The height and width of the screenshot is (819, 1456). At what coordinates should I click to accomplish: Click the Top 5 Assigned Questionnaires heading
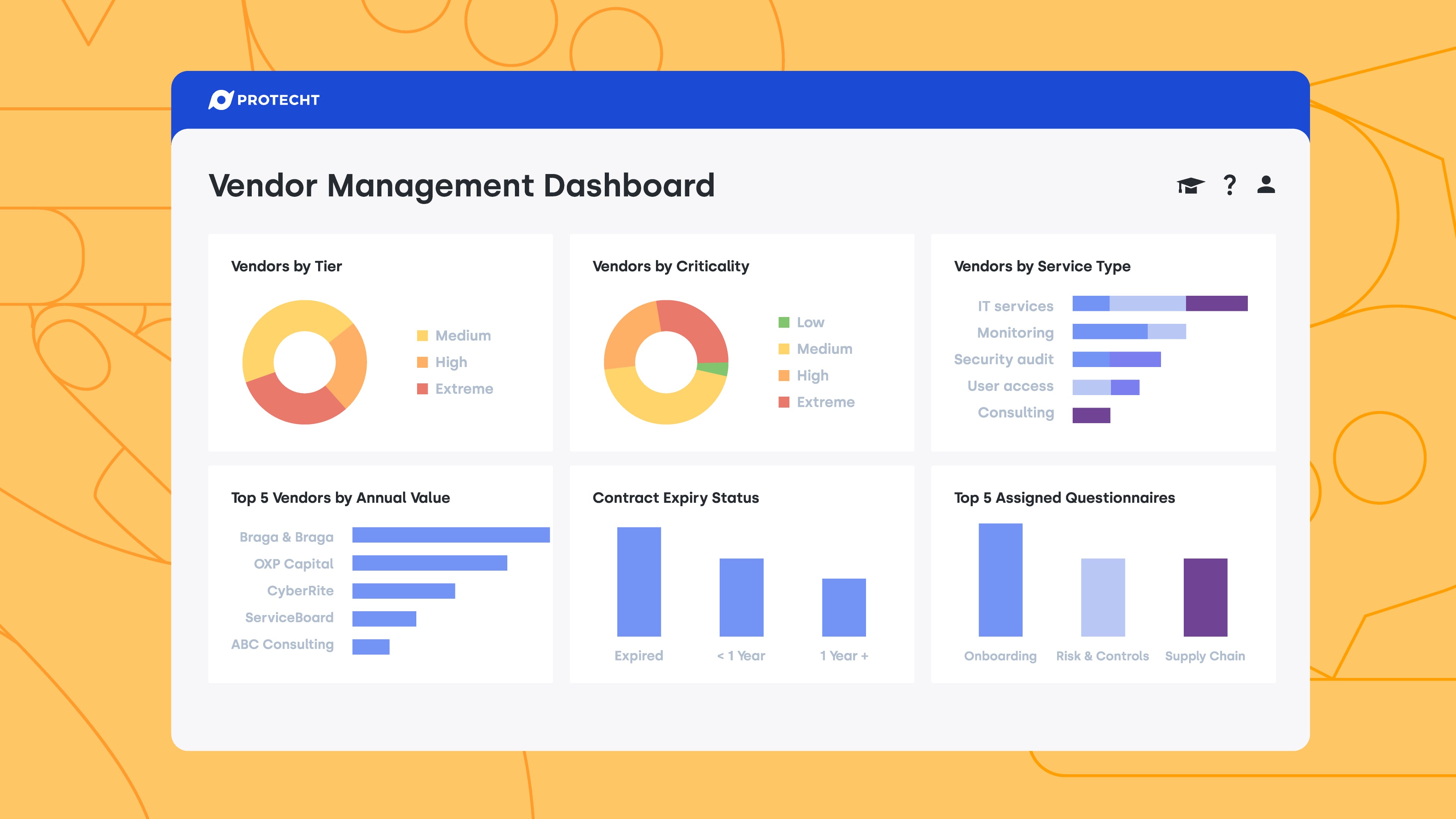[x=1065, y=498]
